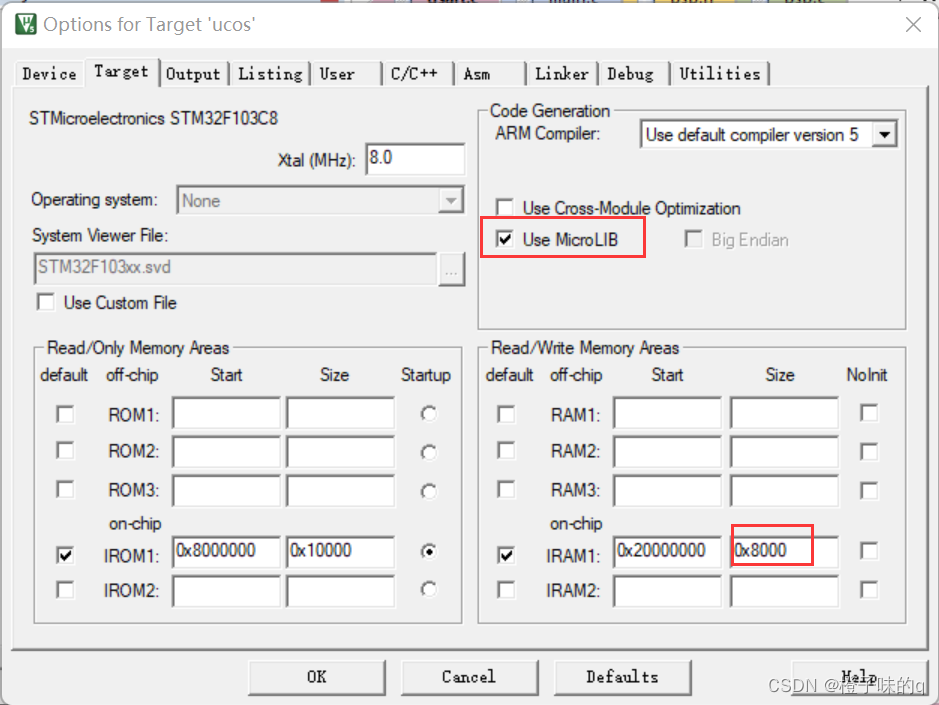Go to the Debug tab

click(634, 74)
